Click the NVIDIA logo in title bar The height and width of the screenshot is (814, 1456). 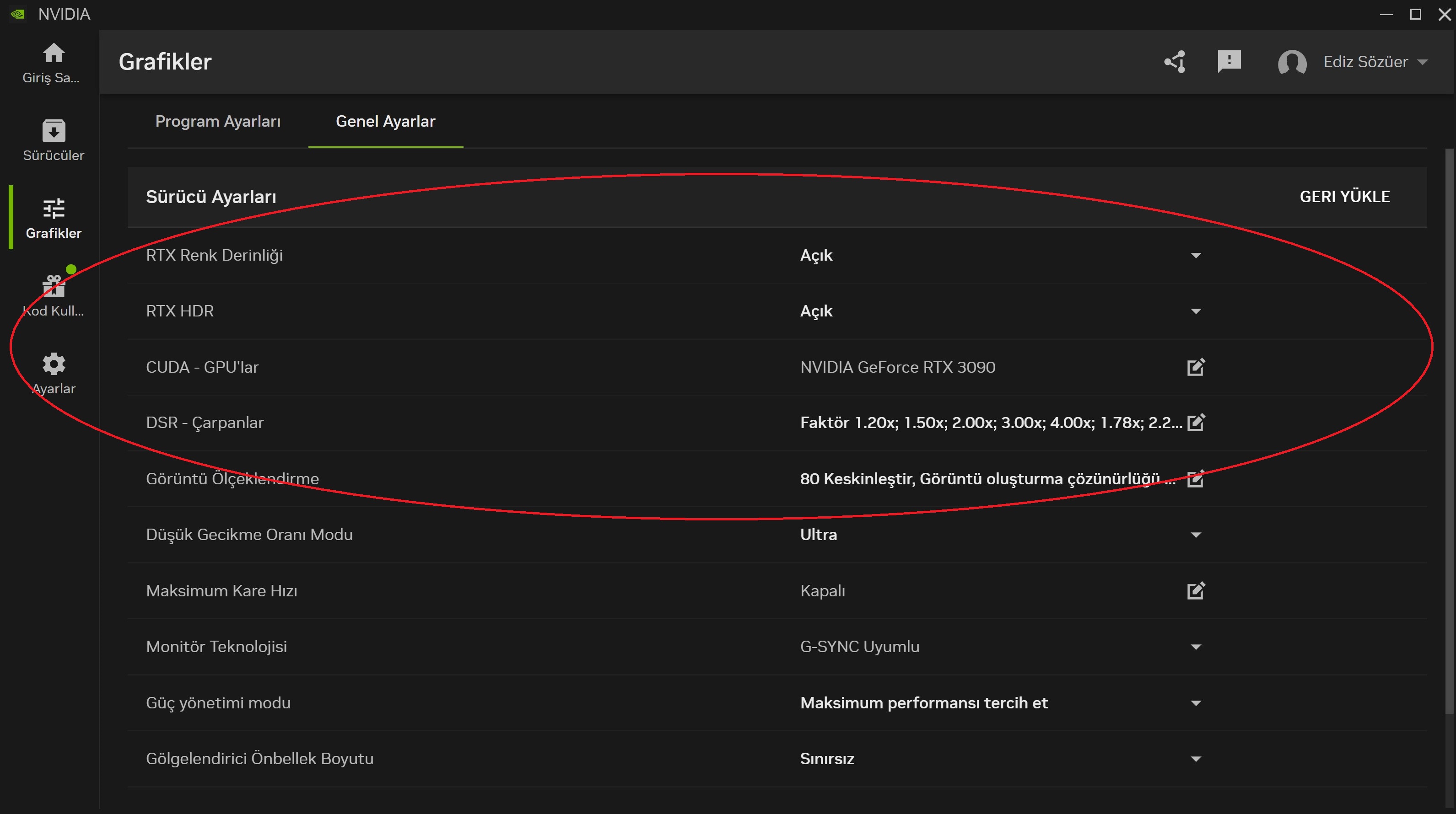(17, 14)
